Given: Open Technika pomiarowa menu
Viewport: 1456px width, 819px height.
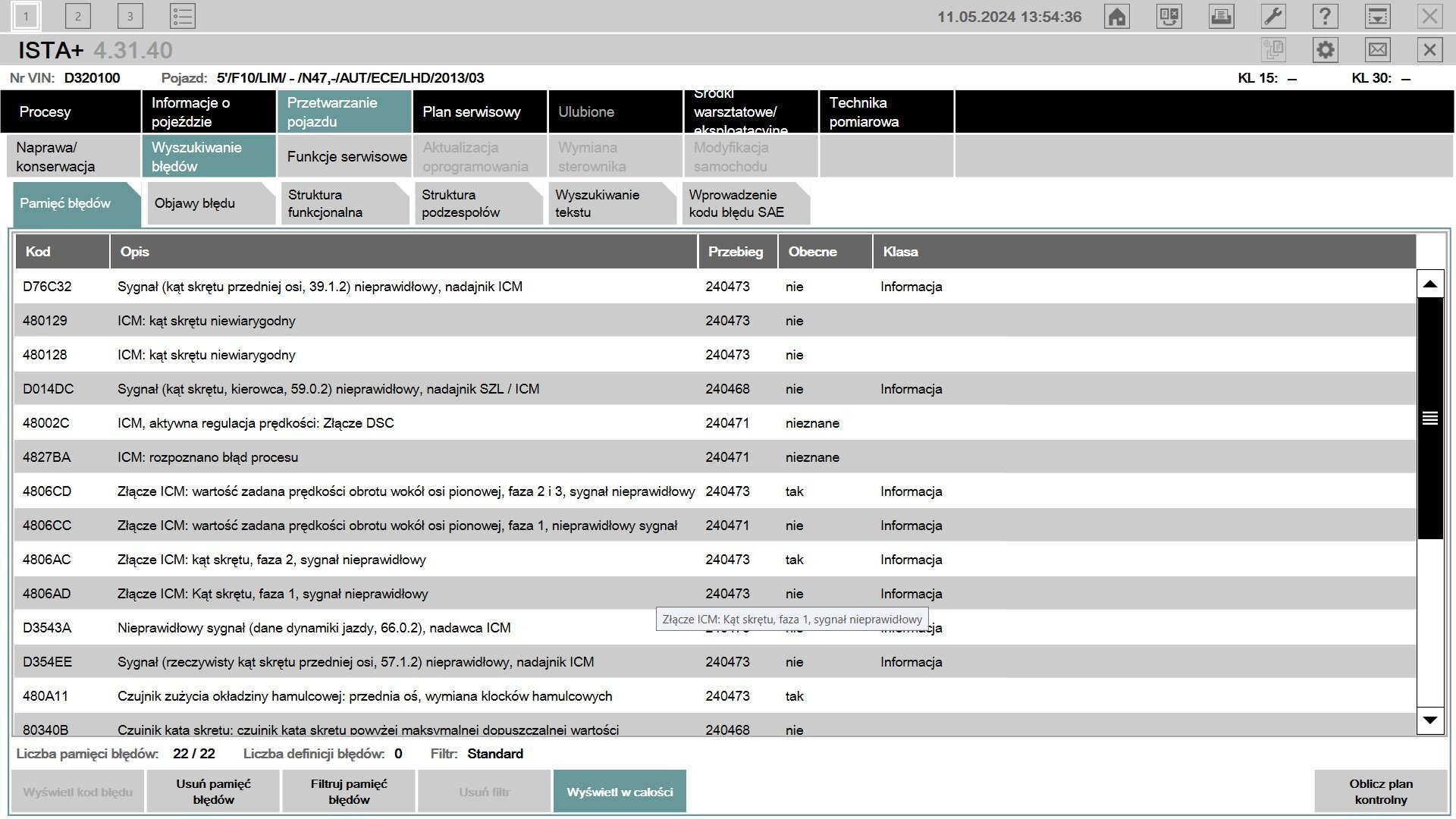Looking at the screenshot, I should [886, 111].
